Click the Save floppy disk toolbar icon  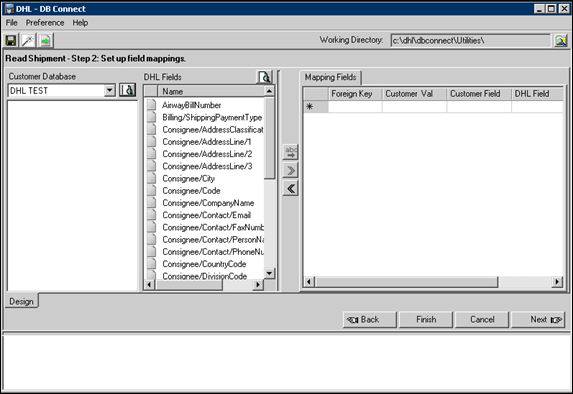tap(11, 40)
